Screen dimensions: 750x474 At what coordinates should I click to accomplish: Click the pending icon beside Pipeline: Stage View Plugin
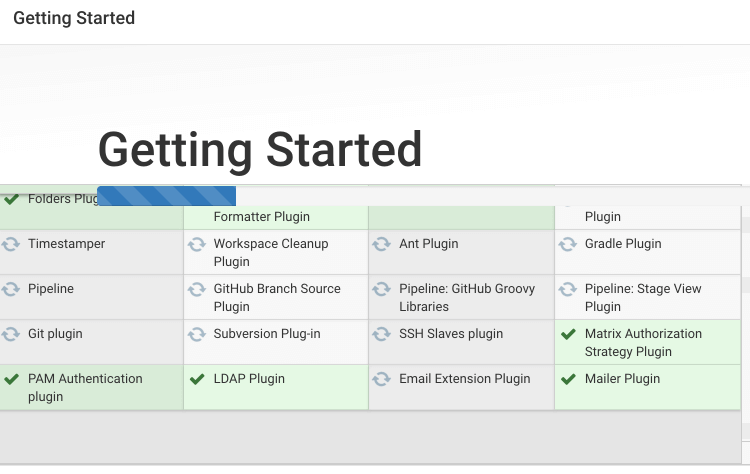click(568, 289)
